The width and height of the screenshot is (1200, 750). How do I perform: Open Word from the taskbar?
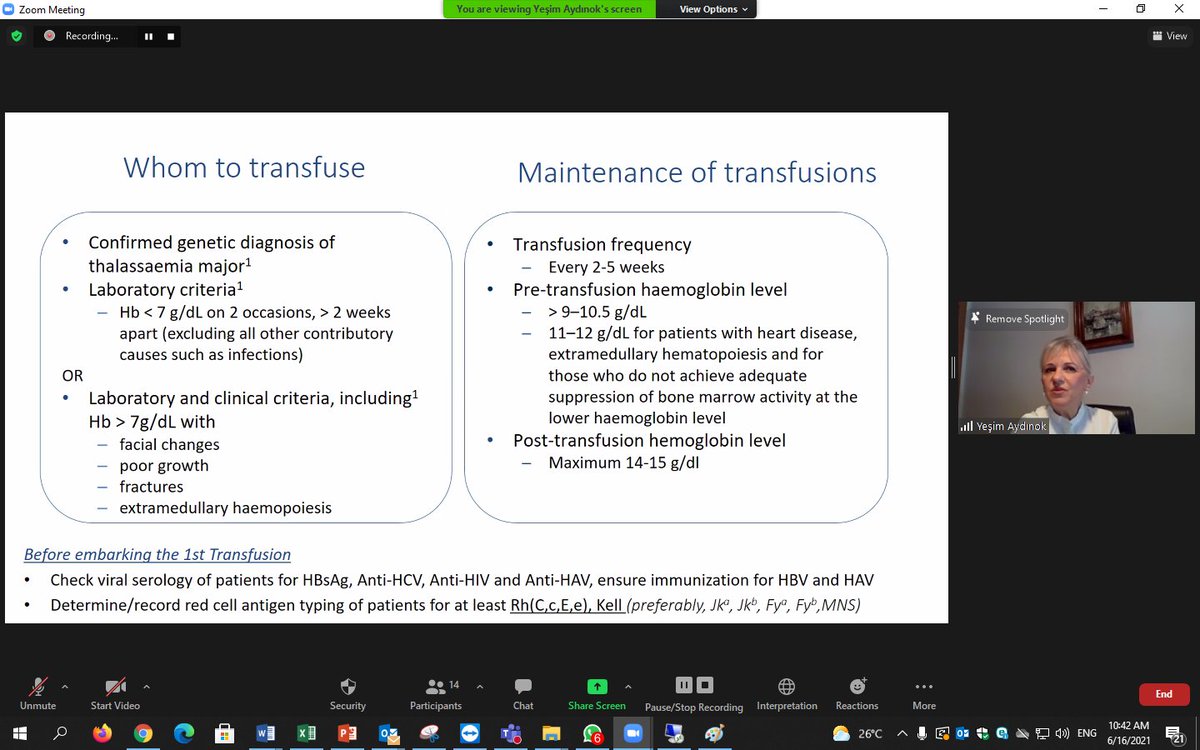point(265,733)
